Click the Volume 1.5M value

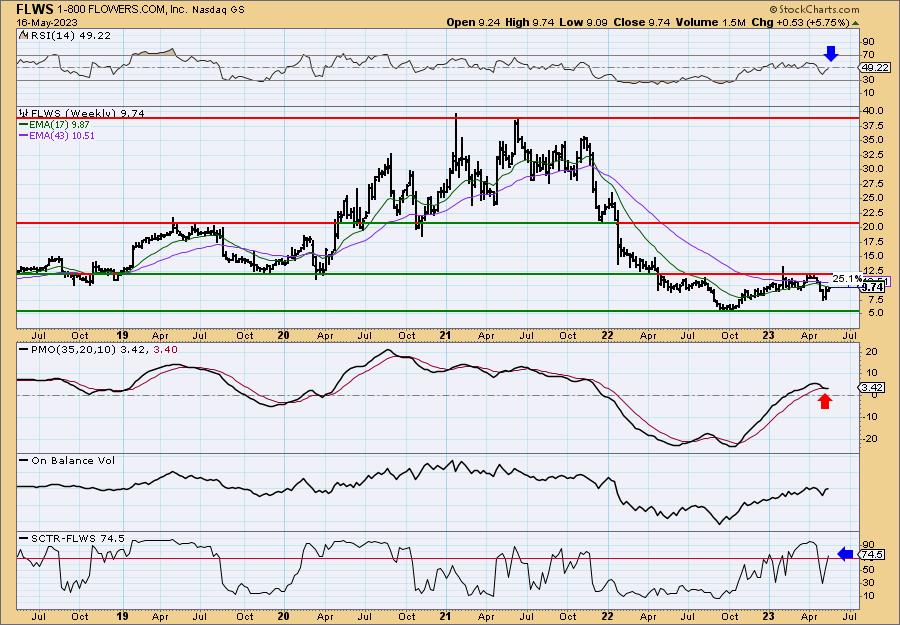point(711,22)
